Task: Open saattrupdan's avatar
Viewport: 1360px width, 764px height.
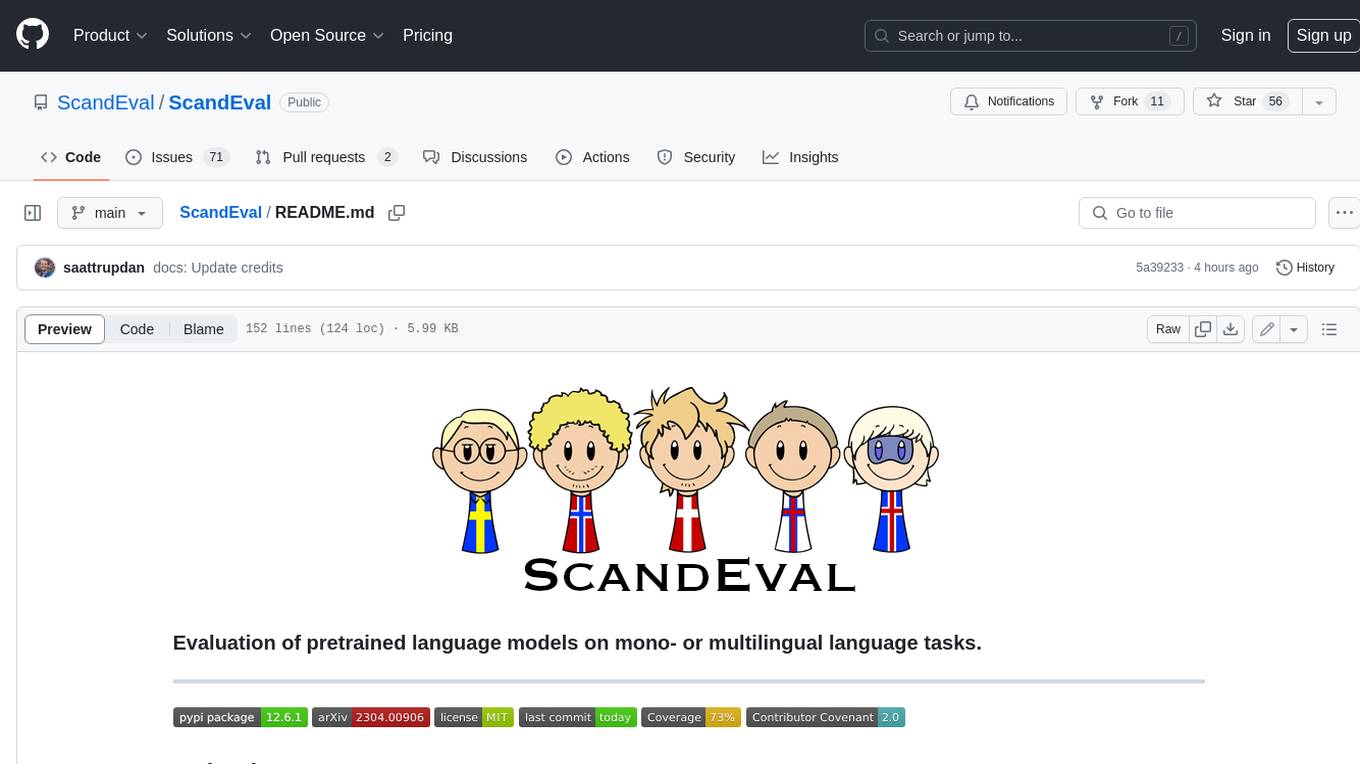Action: [45, 267]
